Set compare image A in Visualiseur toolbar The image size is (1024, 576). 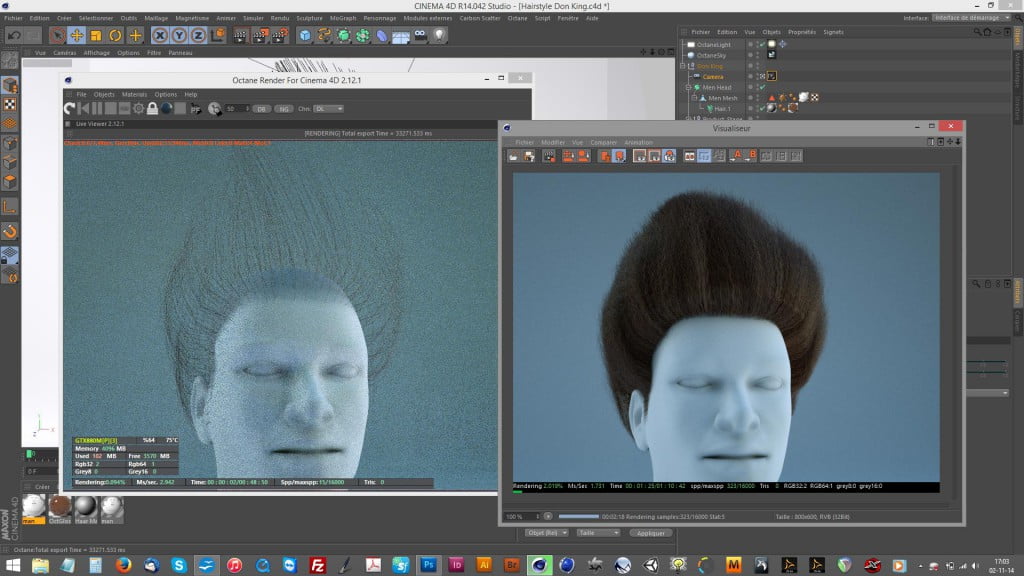737,155
